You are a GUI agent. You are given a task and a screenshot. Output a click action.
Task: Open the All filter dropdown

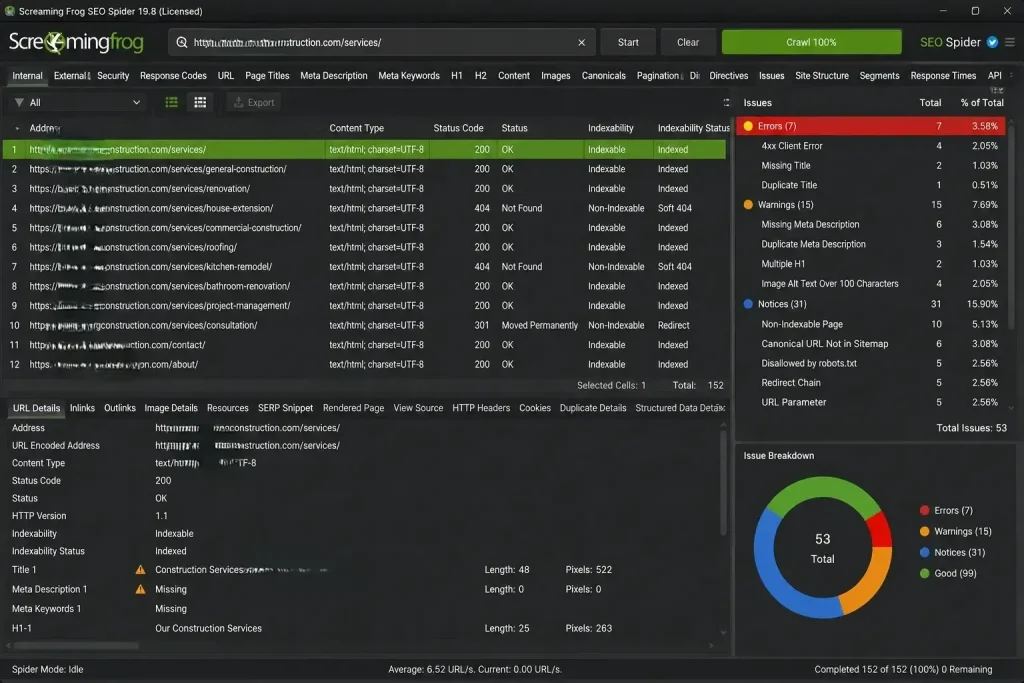click(x=78, y=103)
